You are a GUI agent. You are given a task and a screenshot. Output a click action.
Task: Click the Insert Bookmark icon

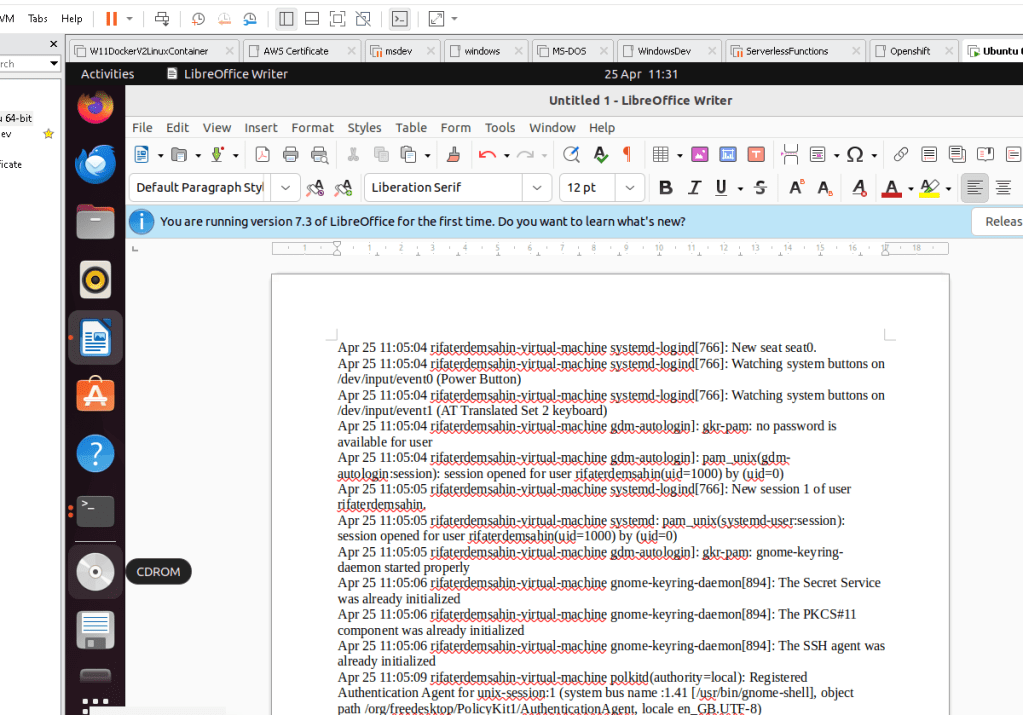(x=985, y=155)
